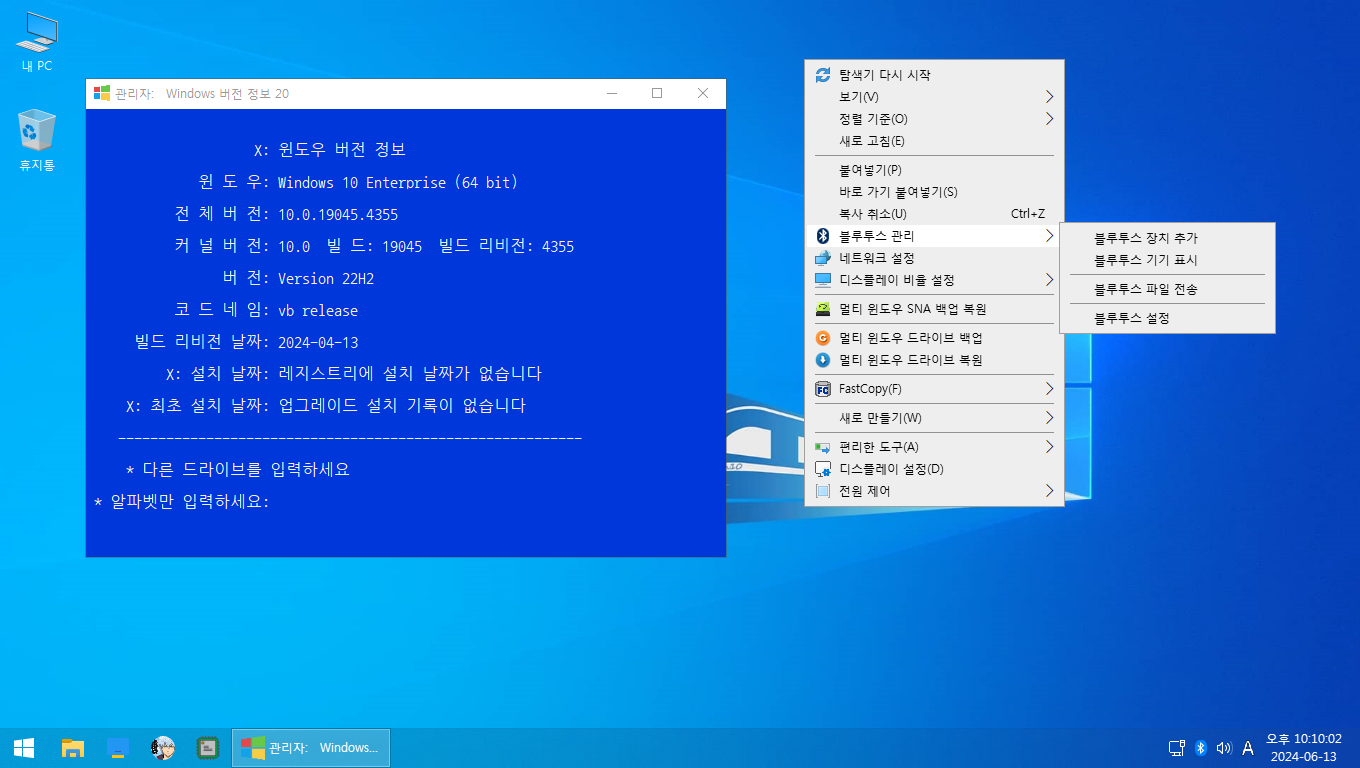Maximize the Windows 버전 정보 window
The image size is (1360, 768).
point(657,93)
